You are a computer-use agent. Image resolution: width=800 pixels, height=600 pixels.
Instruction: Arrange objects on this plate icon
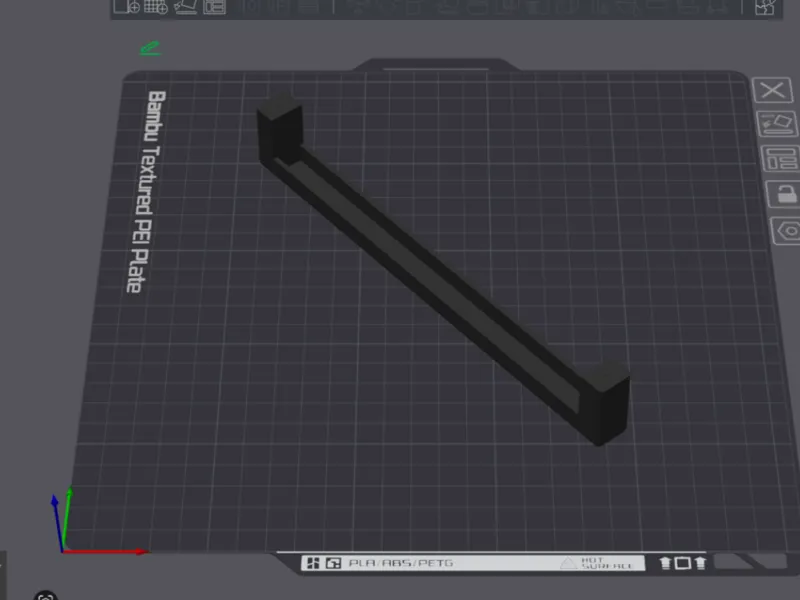pos(780,158)
